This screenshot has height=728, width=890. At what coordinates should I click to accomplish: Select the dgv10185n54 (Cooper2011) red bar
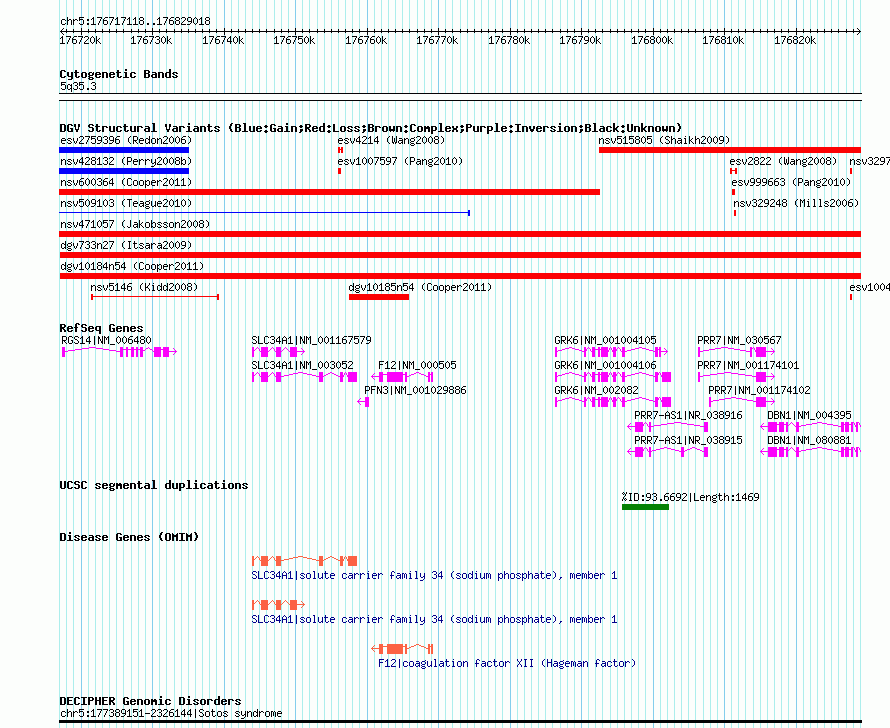click(379, 297)
